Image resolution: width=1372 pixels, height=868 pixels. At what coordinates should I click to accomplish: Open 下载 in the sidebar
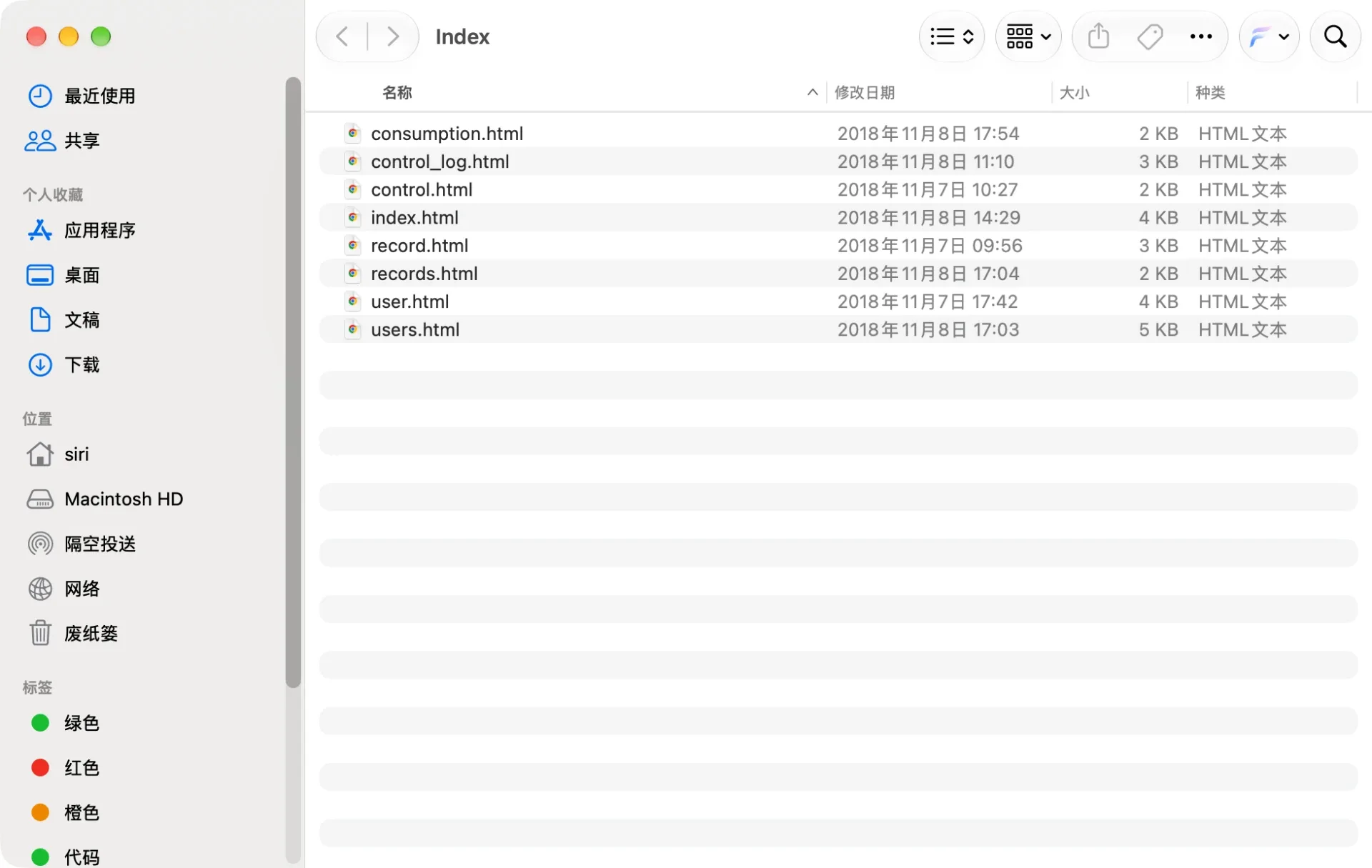tap(81, 365)
